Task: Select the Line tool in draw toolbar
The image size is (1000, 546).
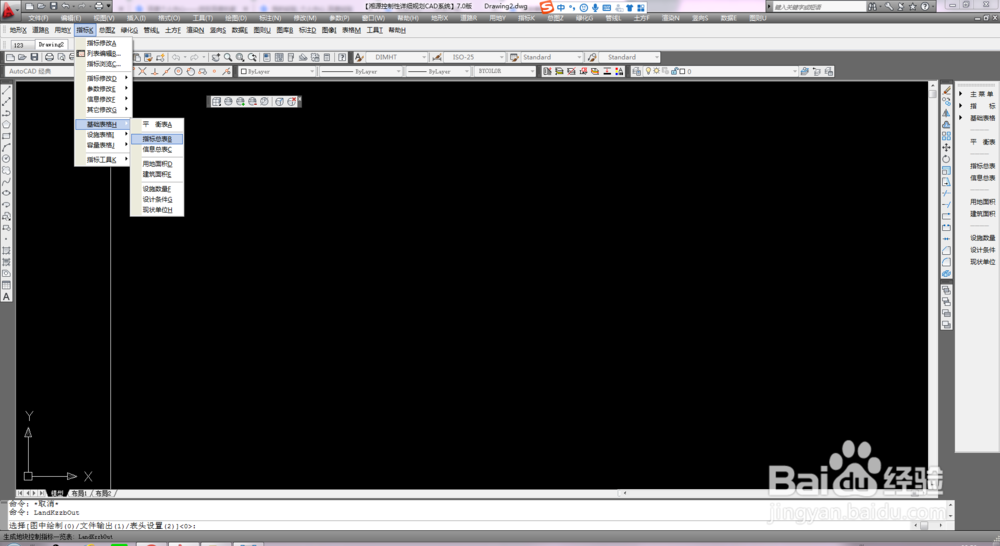Action: [6, 90]
